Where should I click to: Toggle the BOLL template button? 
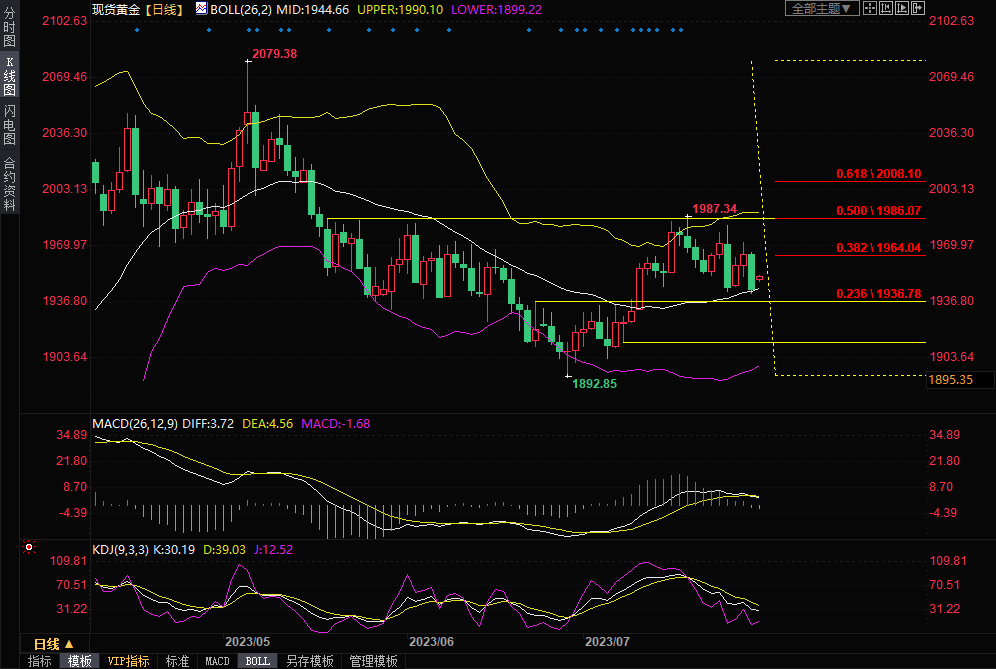click(x=257, y=661)
